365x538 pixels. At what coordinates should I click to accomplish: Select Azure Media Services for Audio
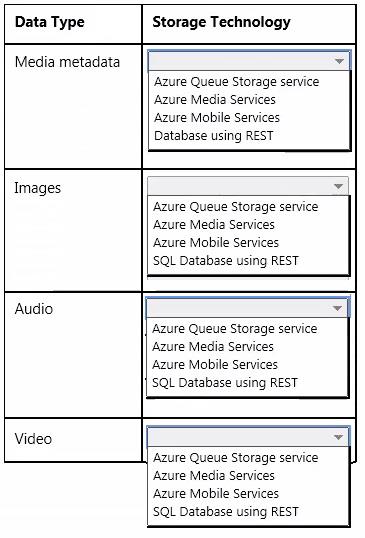coord(213,347)
